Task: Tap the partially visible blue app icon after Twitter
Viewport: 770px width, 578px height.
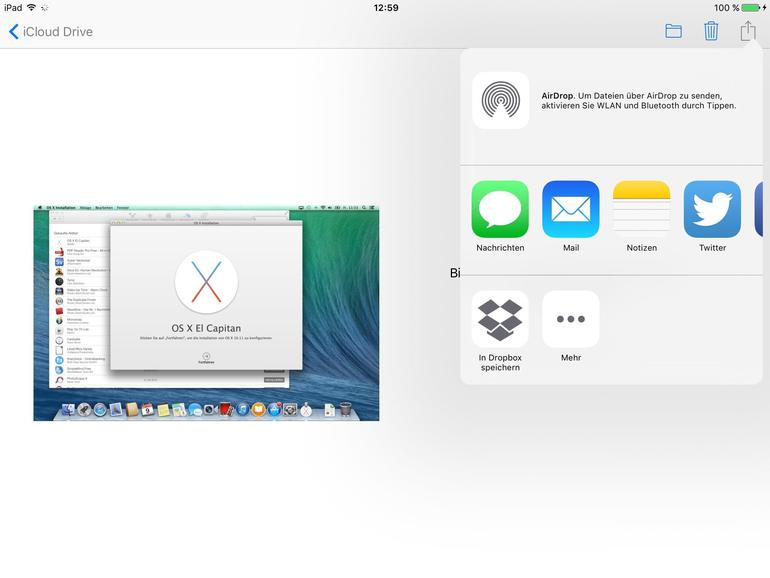Action: click(x=759, y=209)
